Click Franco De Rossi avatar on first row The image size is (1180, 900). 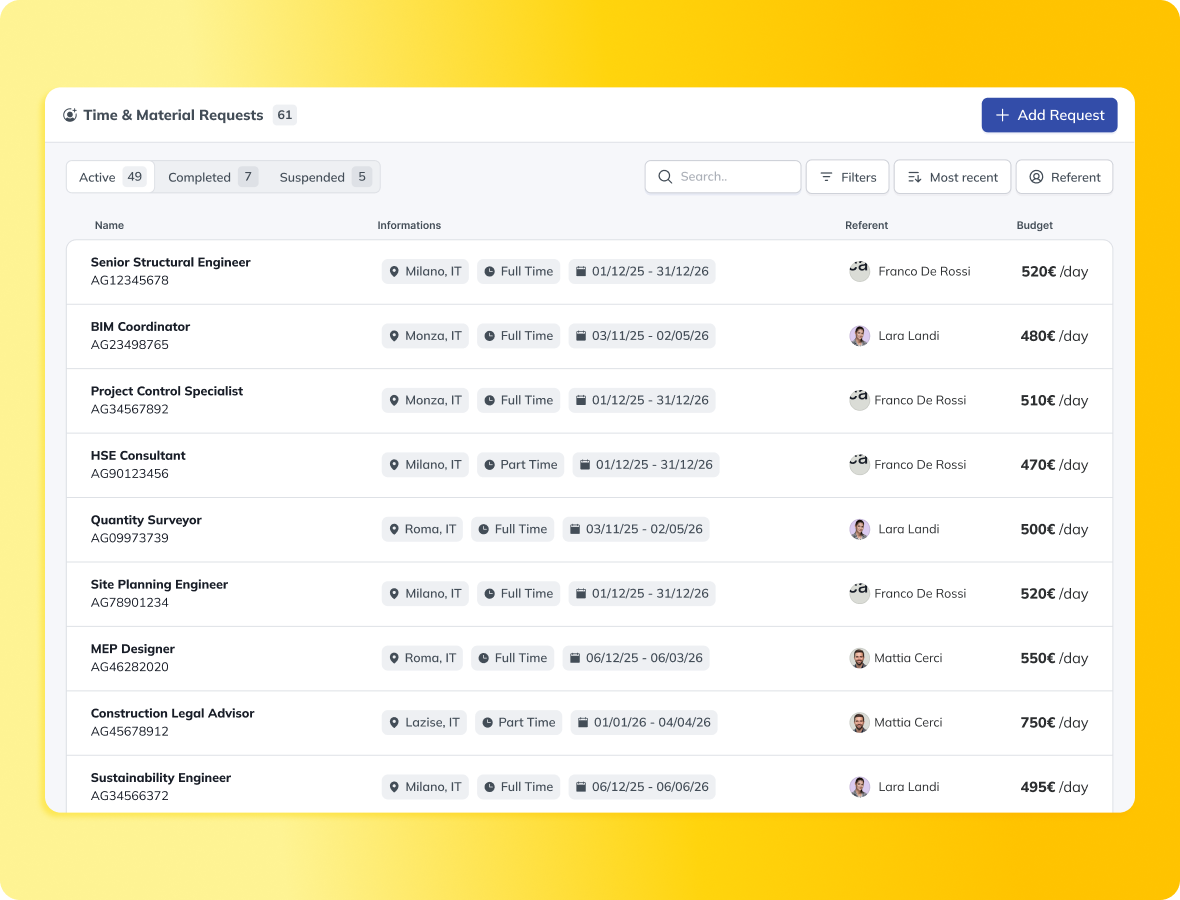point(859,271)
